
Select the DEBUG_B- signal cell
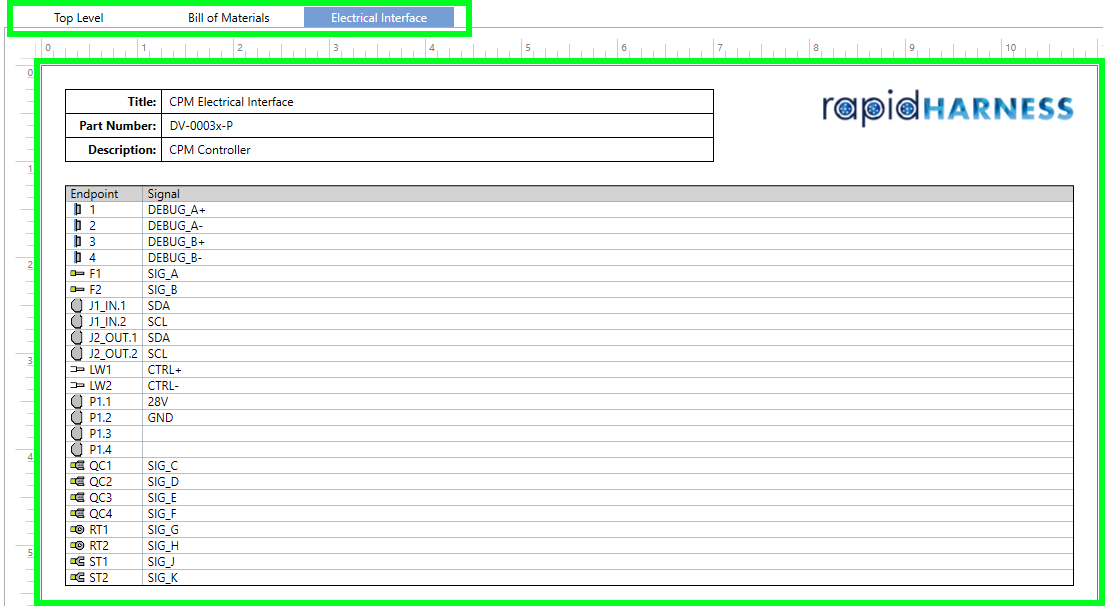607,258
